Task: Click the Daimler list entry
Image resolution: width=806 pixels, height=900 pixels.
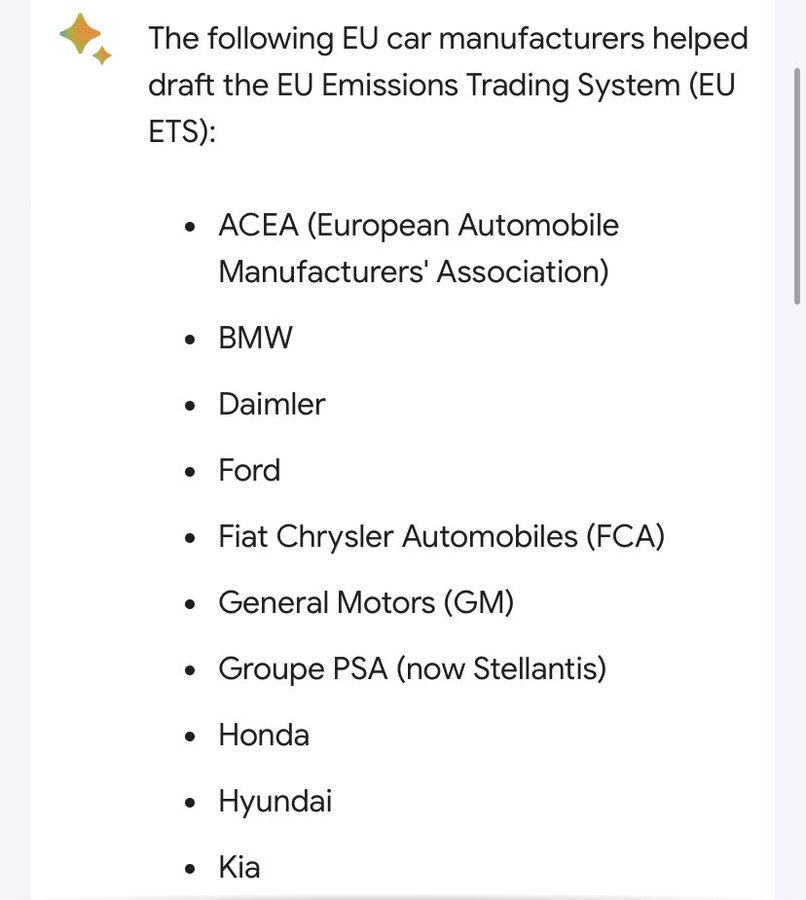Action: (272, 404)
